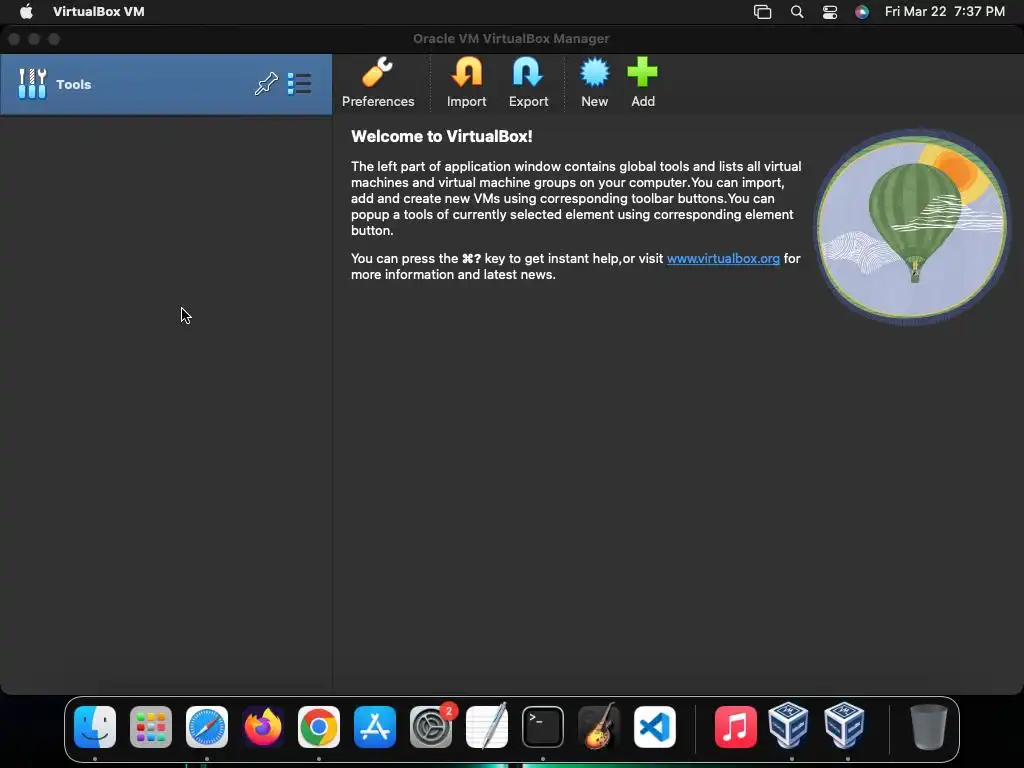Click the first VirtualBox Dock icon
Viewport: 1024px width, 768px height.
(788, 726)
